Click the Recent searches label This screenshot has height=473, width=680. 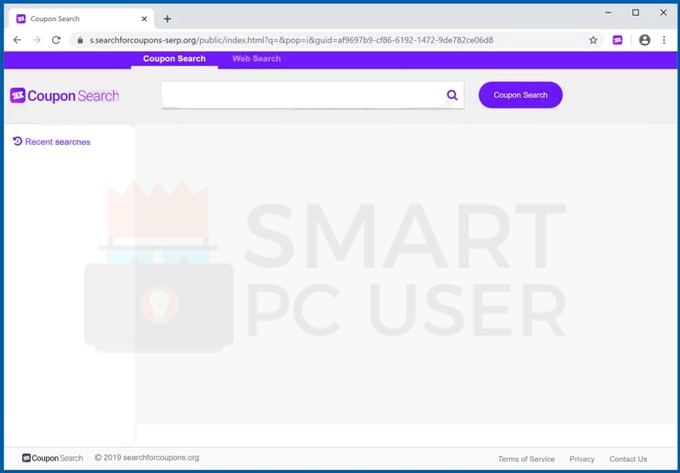coord(58,142)
